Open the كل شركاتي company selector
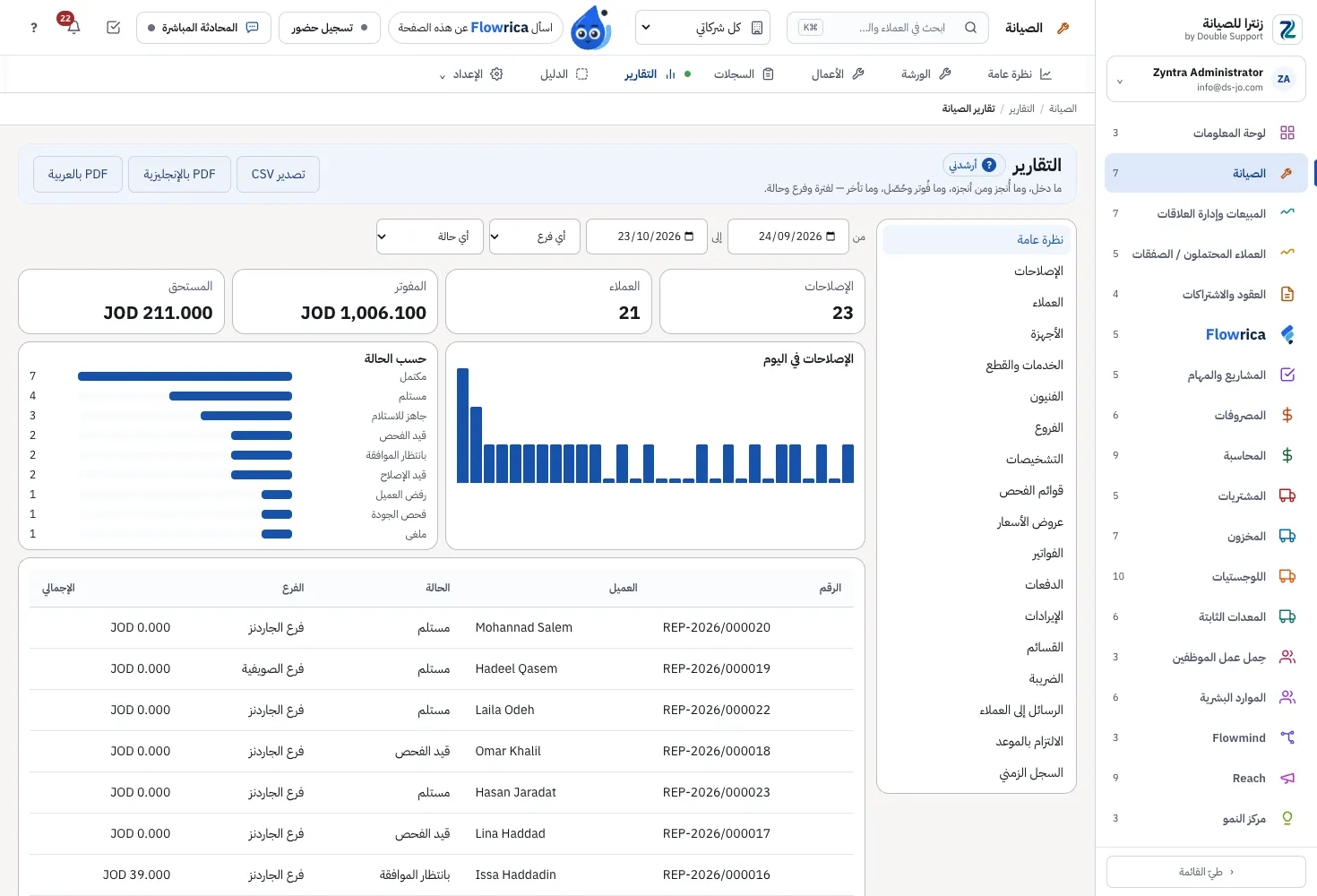The width and height of the screenshot is (1317, 896). 702,28
